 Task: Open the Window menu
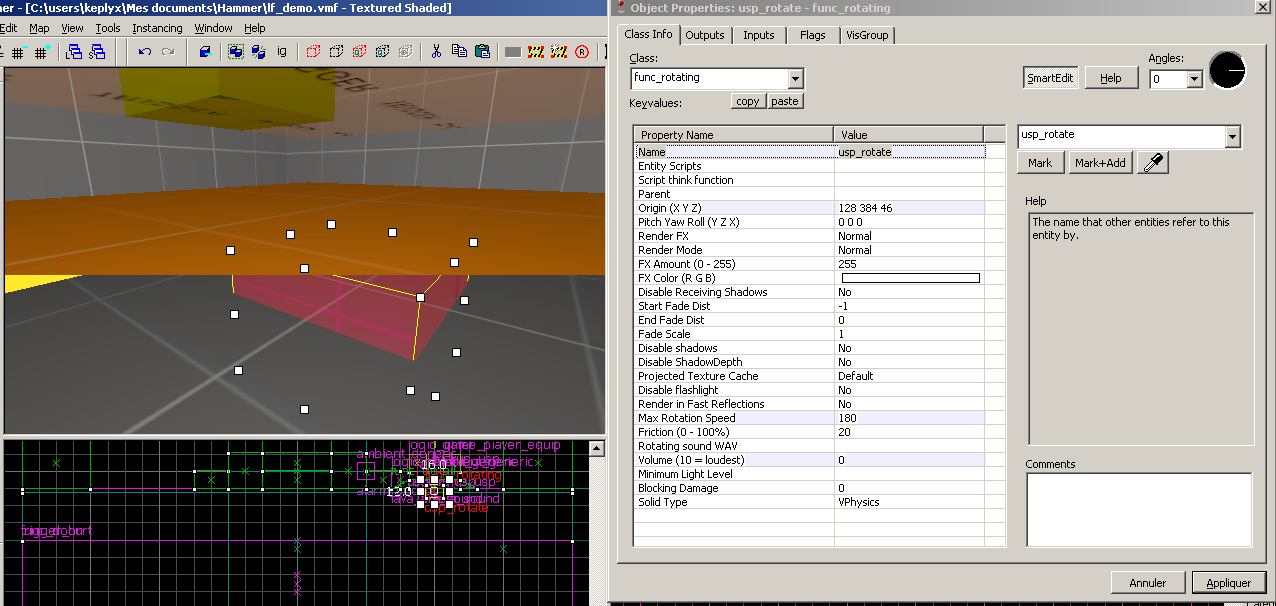214,28
